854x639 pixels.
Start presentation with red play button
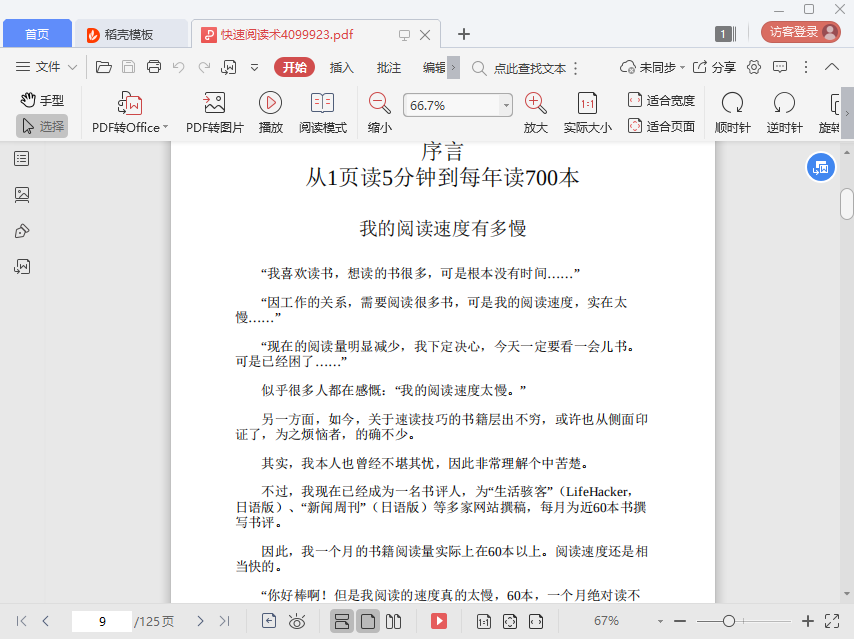click(x=439, y=621)
